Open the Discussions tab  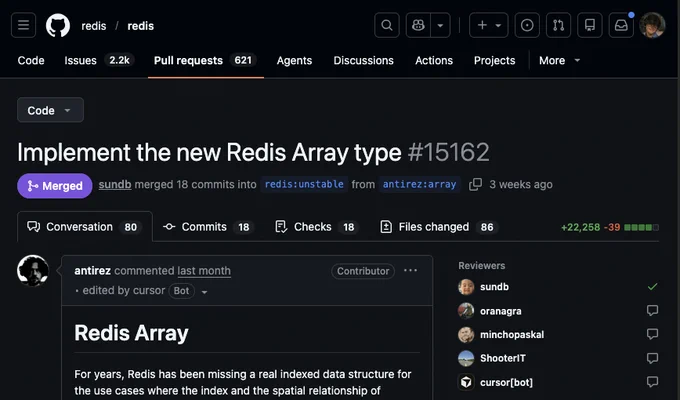coord(363,60)
